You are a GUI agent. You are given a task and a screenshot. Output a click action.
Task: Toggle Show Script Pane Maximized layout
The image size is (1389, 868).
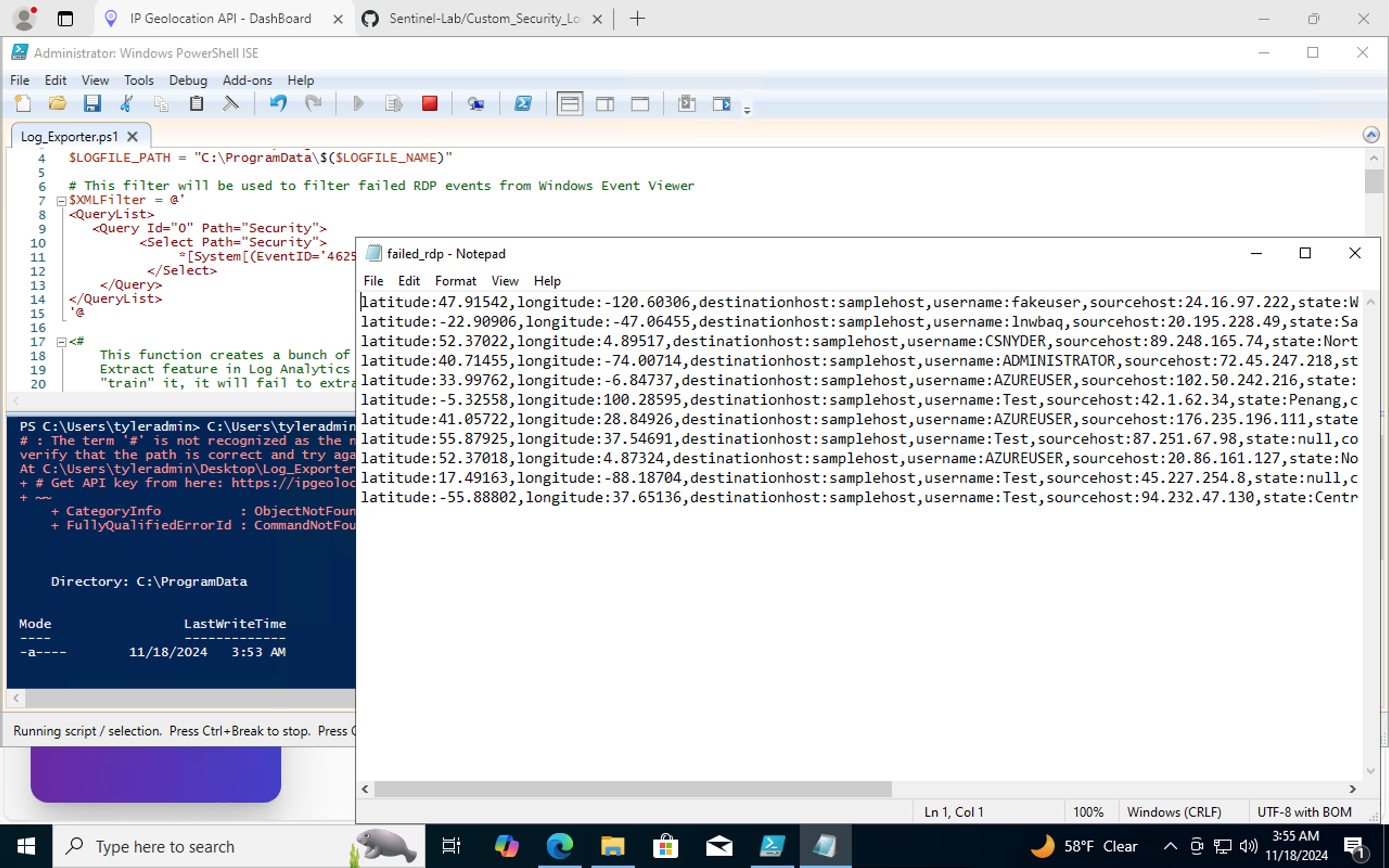click(x=640, y=104)
